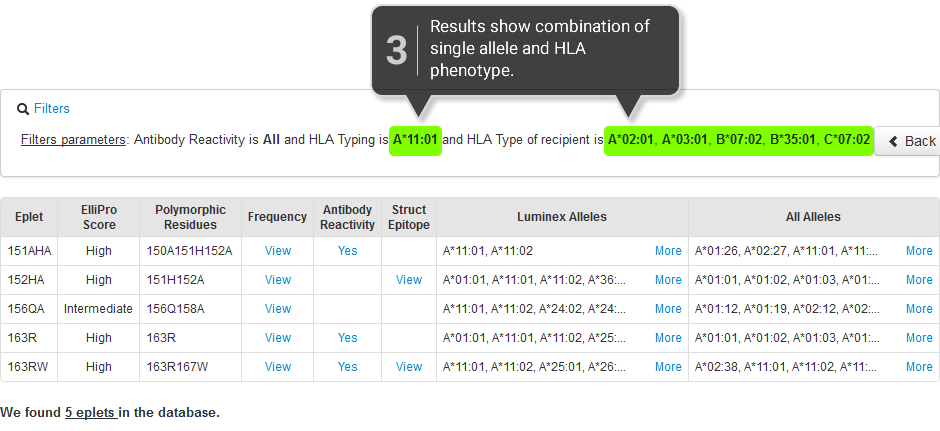
Task: Expand More All Alleles for 152HA
Action: pos(919,279)
